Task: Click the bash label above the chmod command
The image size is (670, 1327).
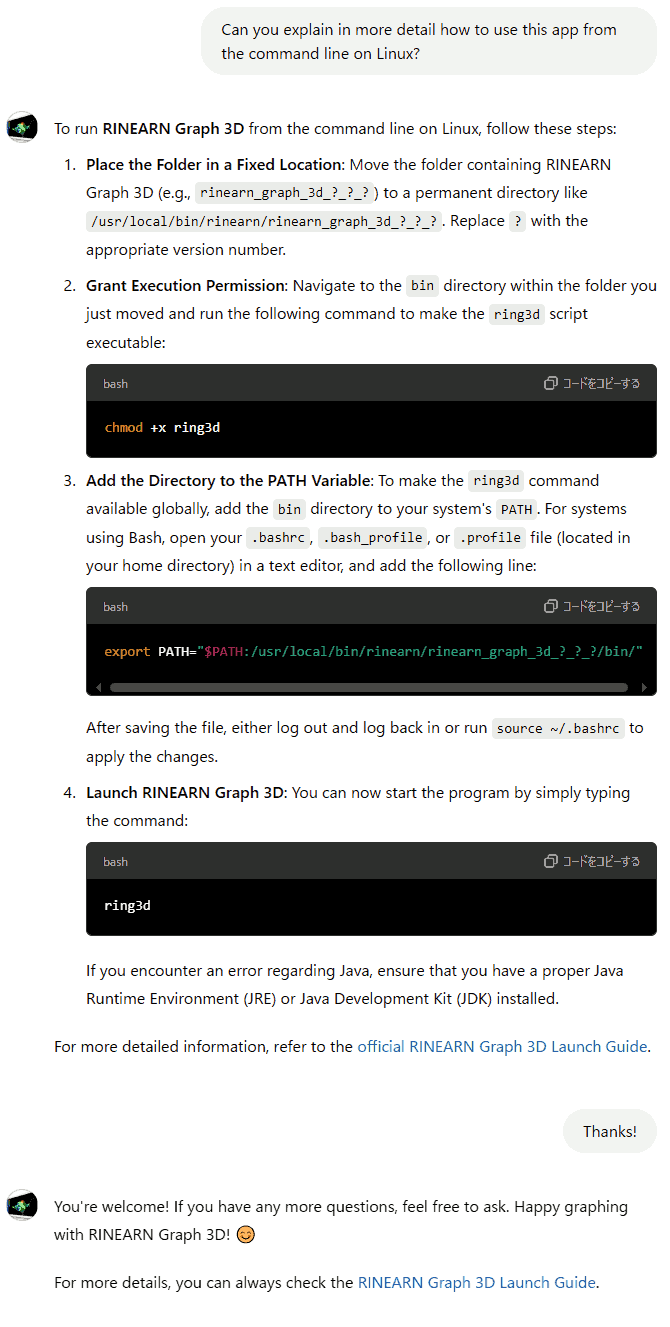Action: pyautogui.click(x=115, y=384)
